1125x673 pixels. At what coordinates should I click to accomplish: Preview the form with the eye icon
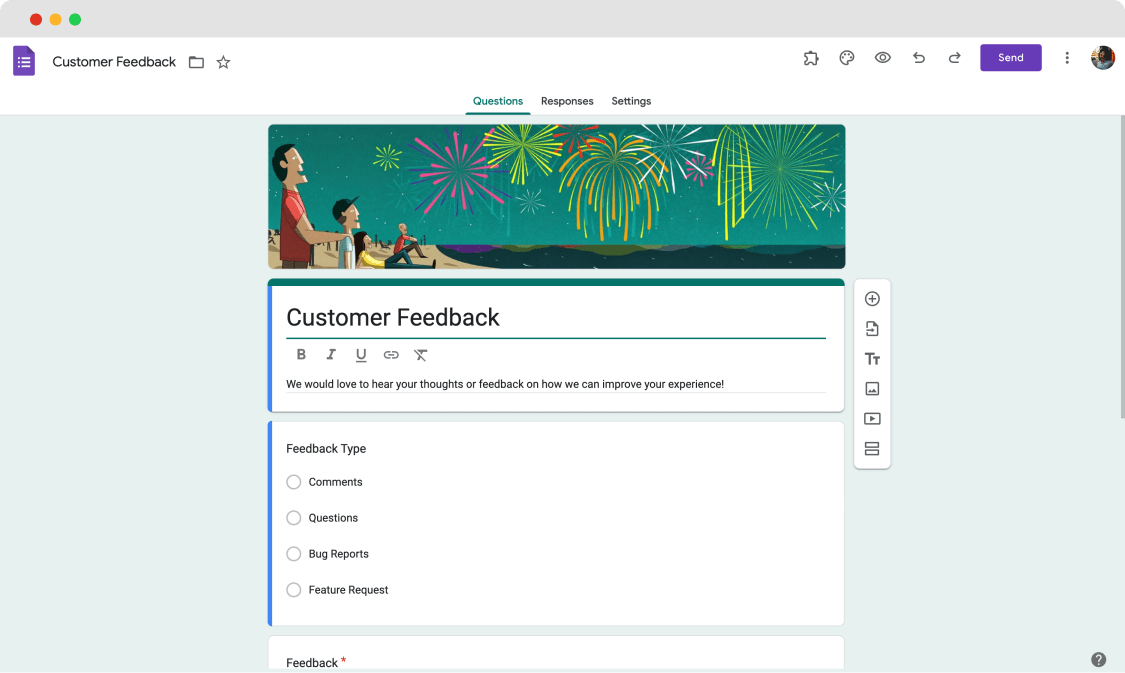883,57
